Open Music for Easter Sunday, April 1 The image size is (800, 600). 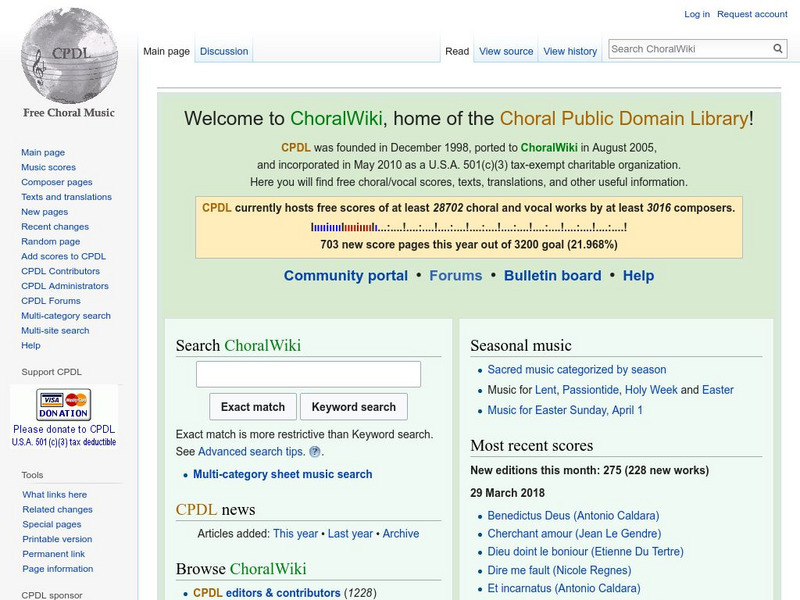click(565, 410)
